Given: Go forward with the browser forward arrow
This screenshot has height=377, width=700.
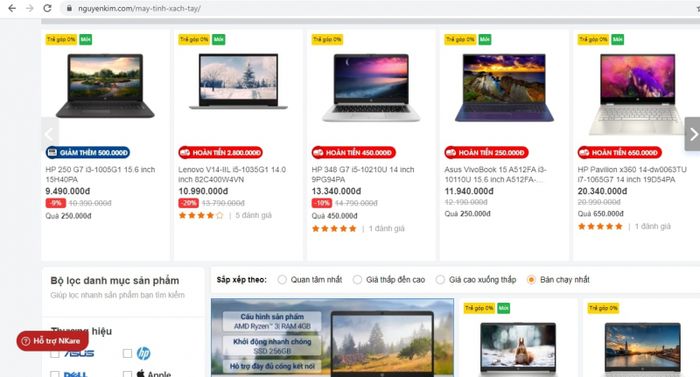Looking at the screenshot, I should click(x=29, y=8).
